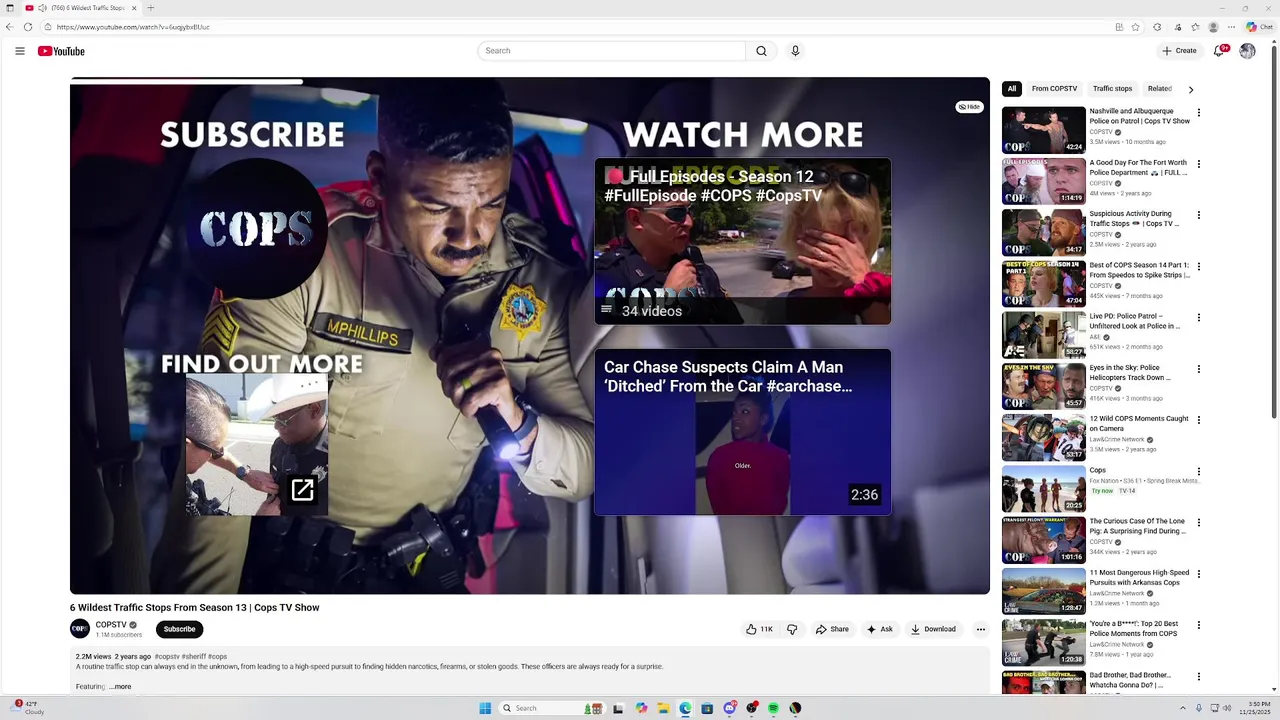Open Car Chase Suspects end screen video
Screen dimensions: 1280x720
742,432
